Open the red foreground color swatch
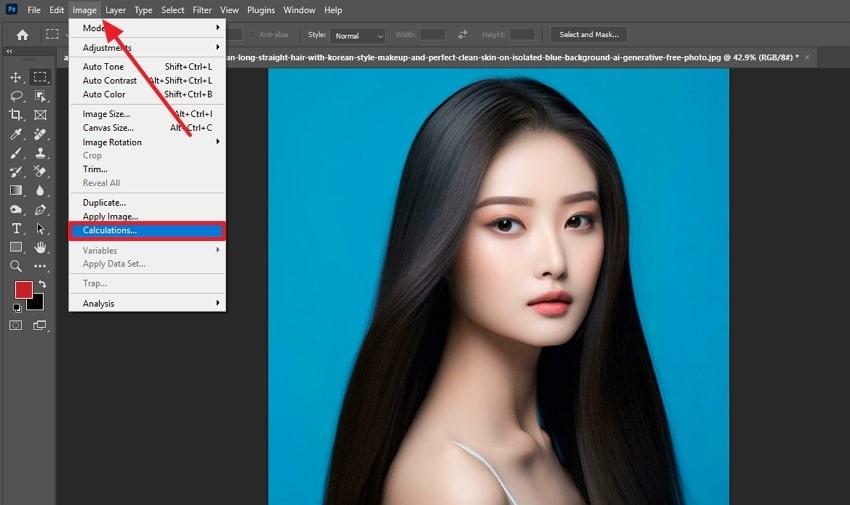The image size is (850, 505). coord(23,290)
